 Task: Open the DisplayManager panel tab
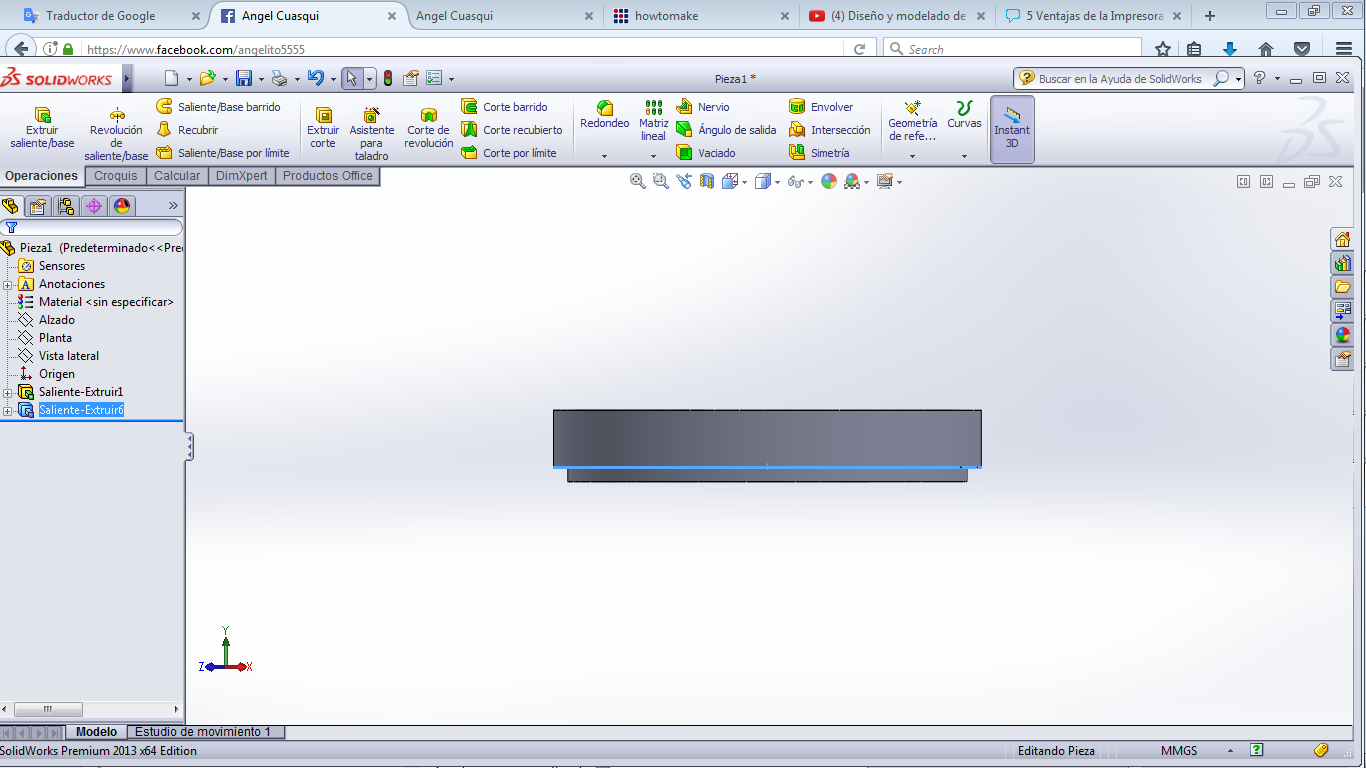(x=122, y=206)
